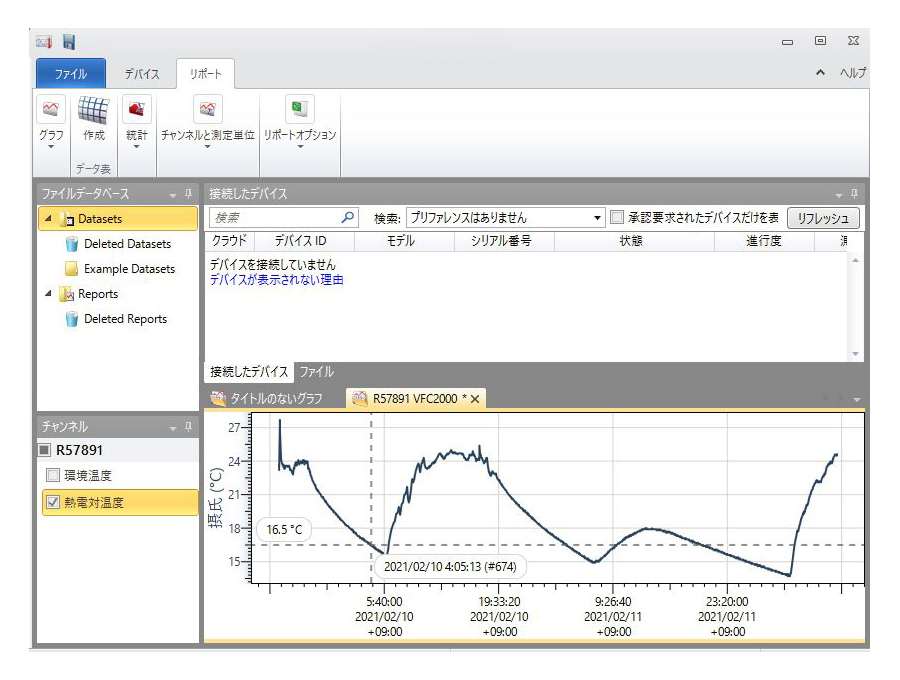Open the 統計 statistics tool
The image size is (900, 680).
[136, 110]
